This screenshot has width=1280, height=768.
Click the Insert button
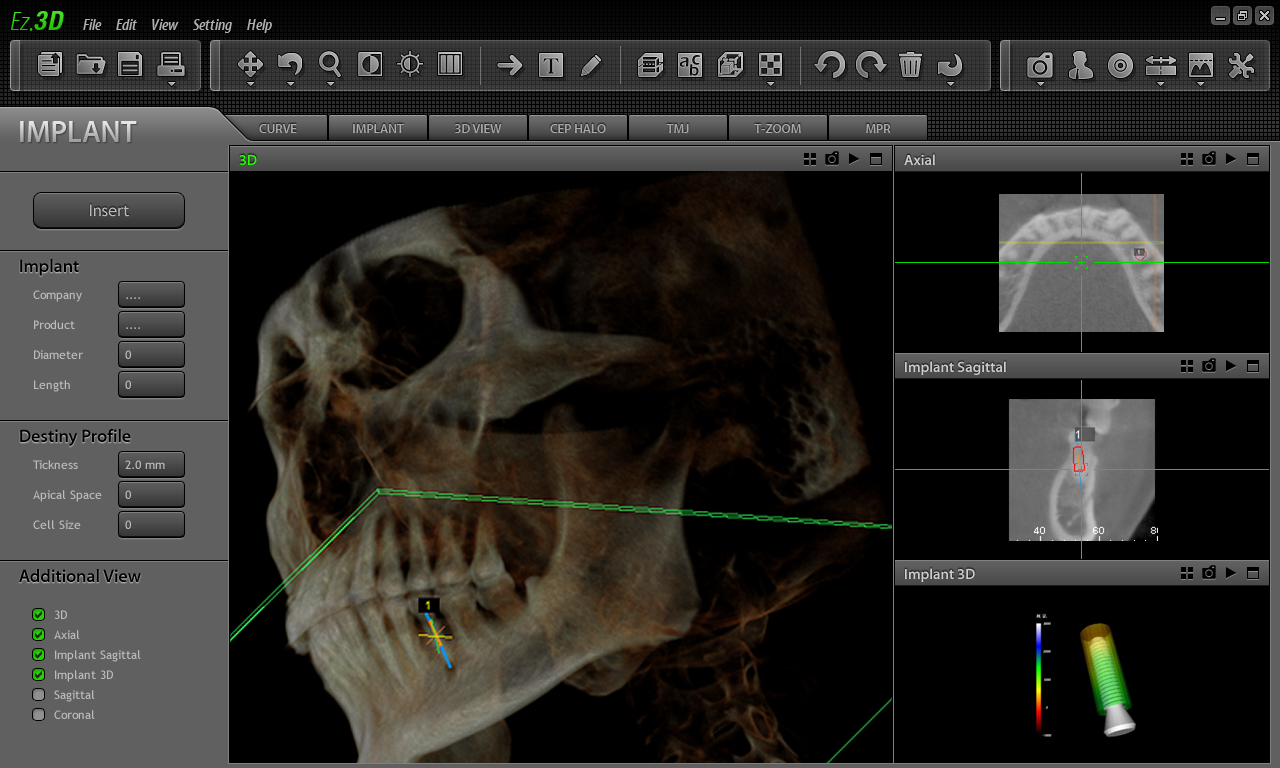pyautogui.click(x=109, y=211)
